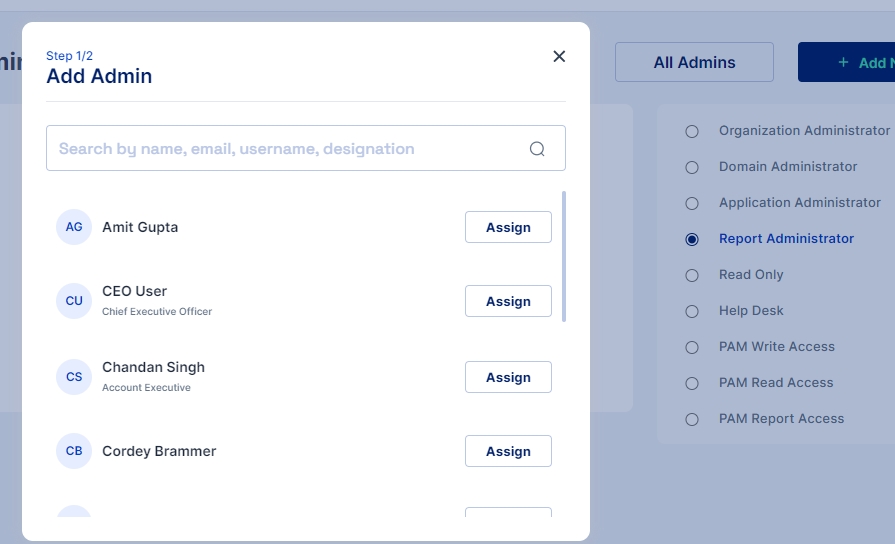Click Cordey Brammer's CB avatar
This screenshot has width=895, height=544.
pos(74,451)
